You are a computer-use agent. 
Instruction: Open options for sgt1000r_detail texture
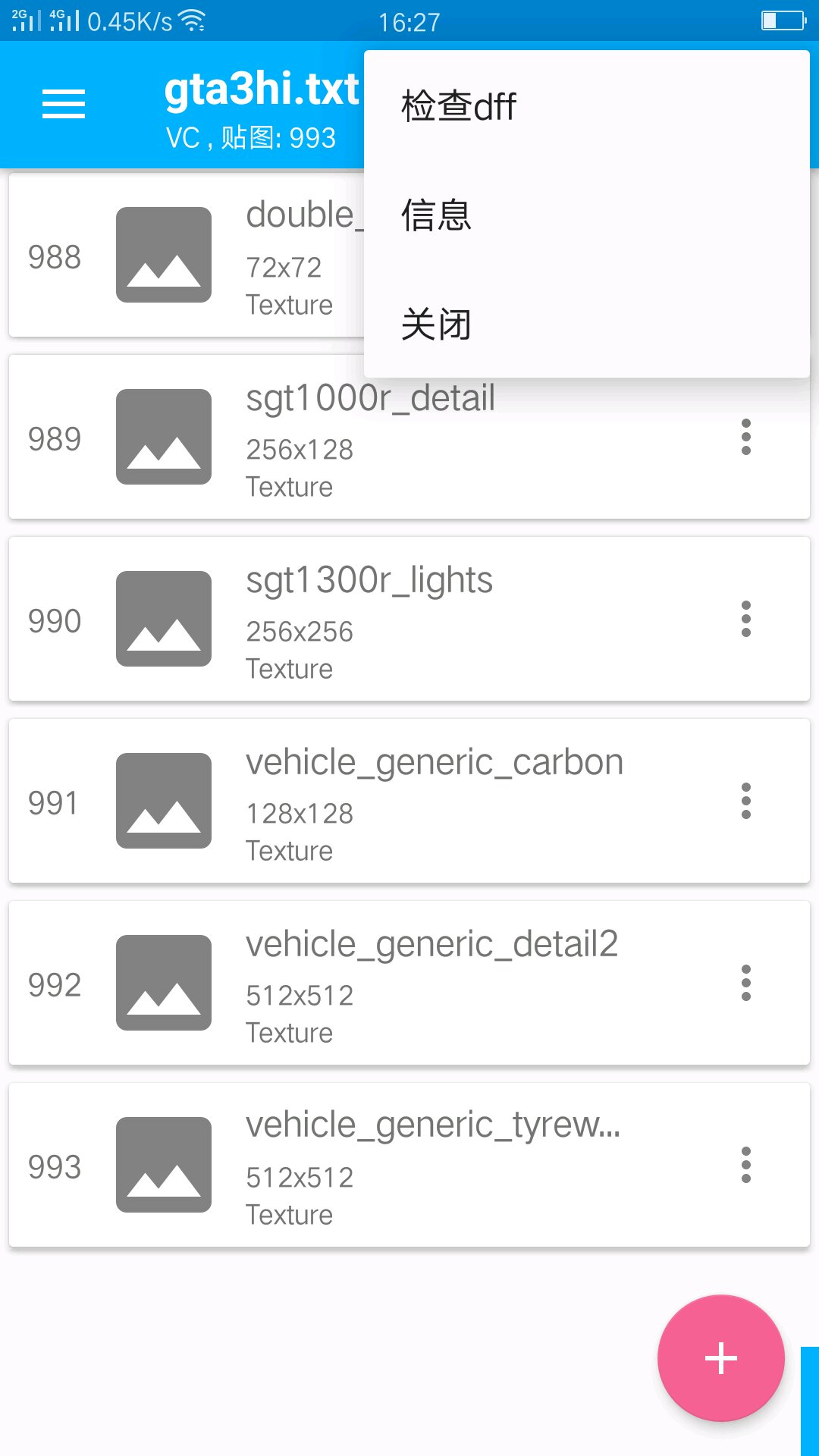pyautogui.click(x=746, y=437)
